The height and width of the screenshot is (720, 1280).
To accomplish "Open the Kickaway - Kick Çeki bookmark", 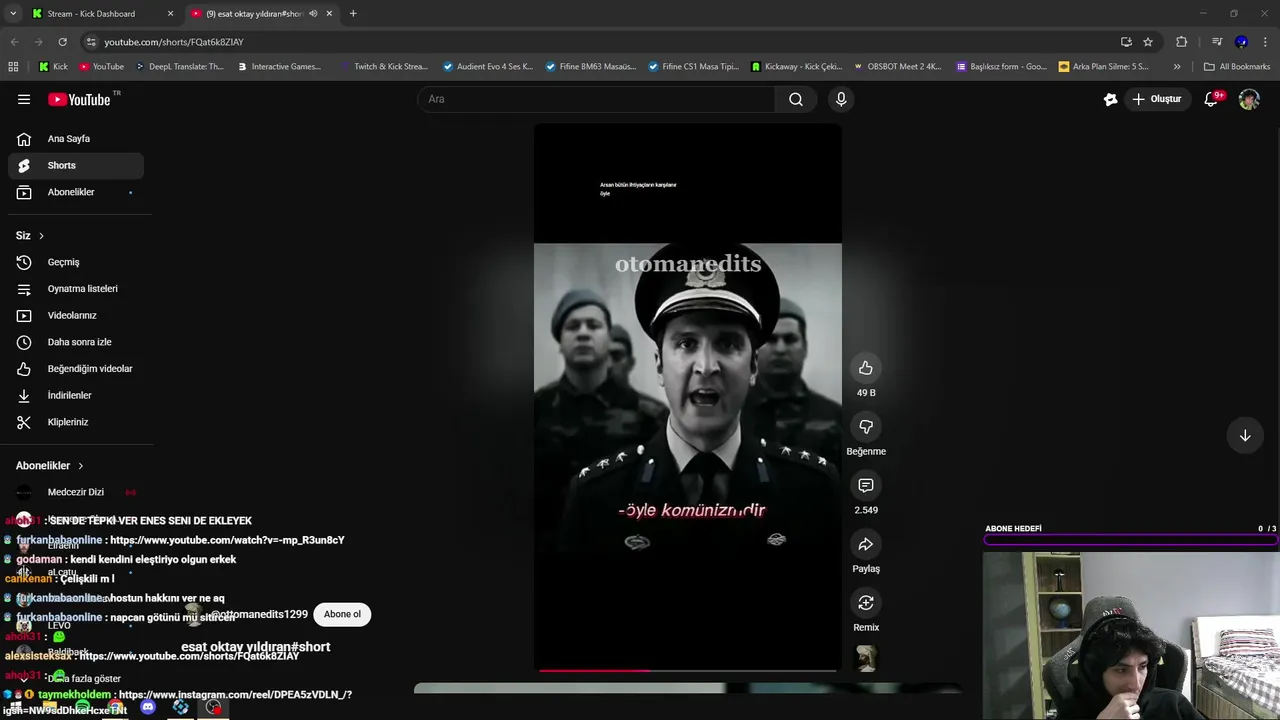I will (x=796, y=67).
